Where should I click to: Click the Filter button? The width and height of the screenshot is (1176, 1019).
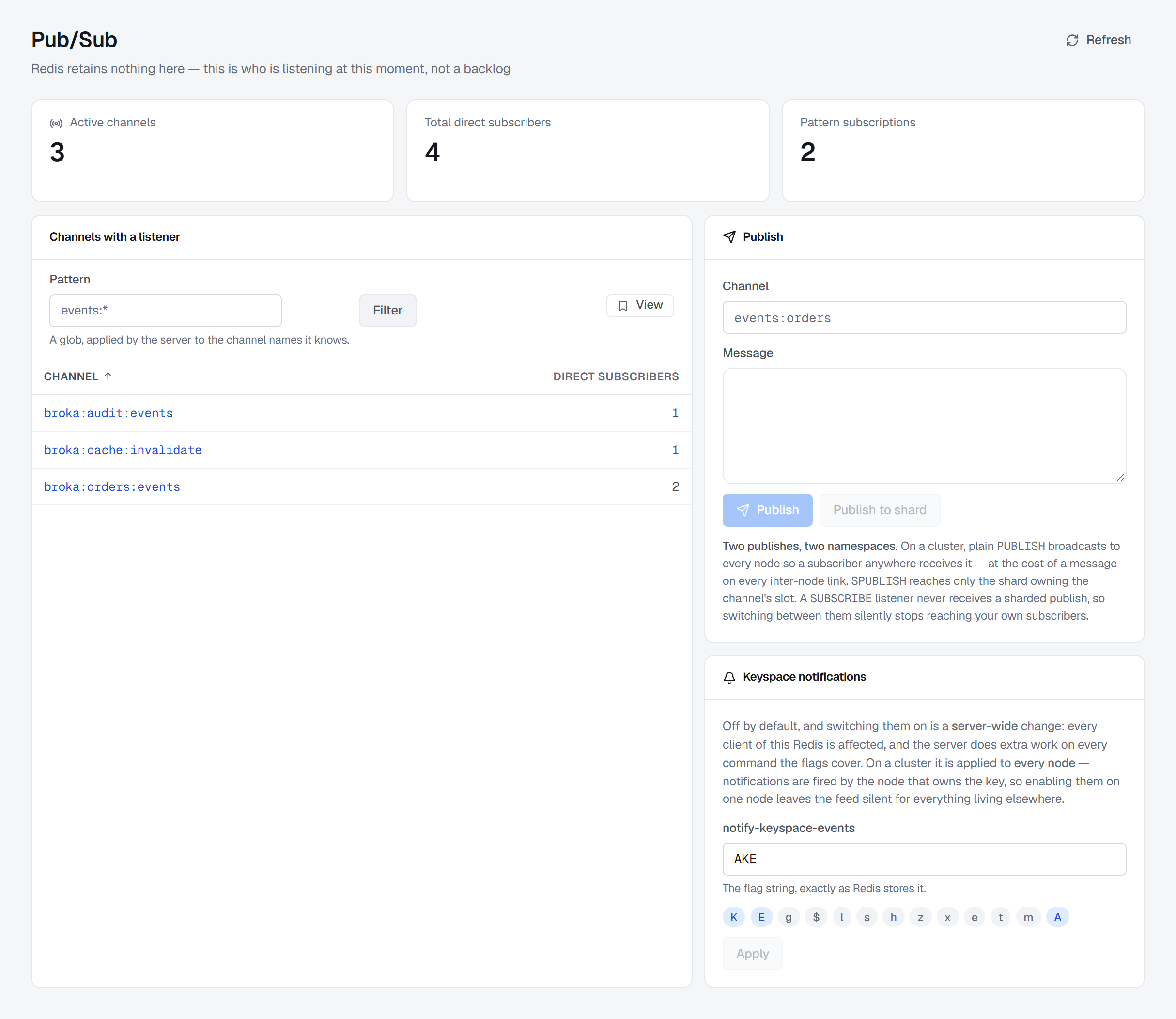tap(387, 311)
